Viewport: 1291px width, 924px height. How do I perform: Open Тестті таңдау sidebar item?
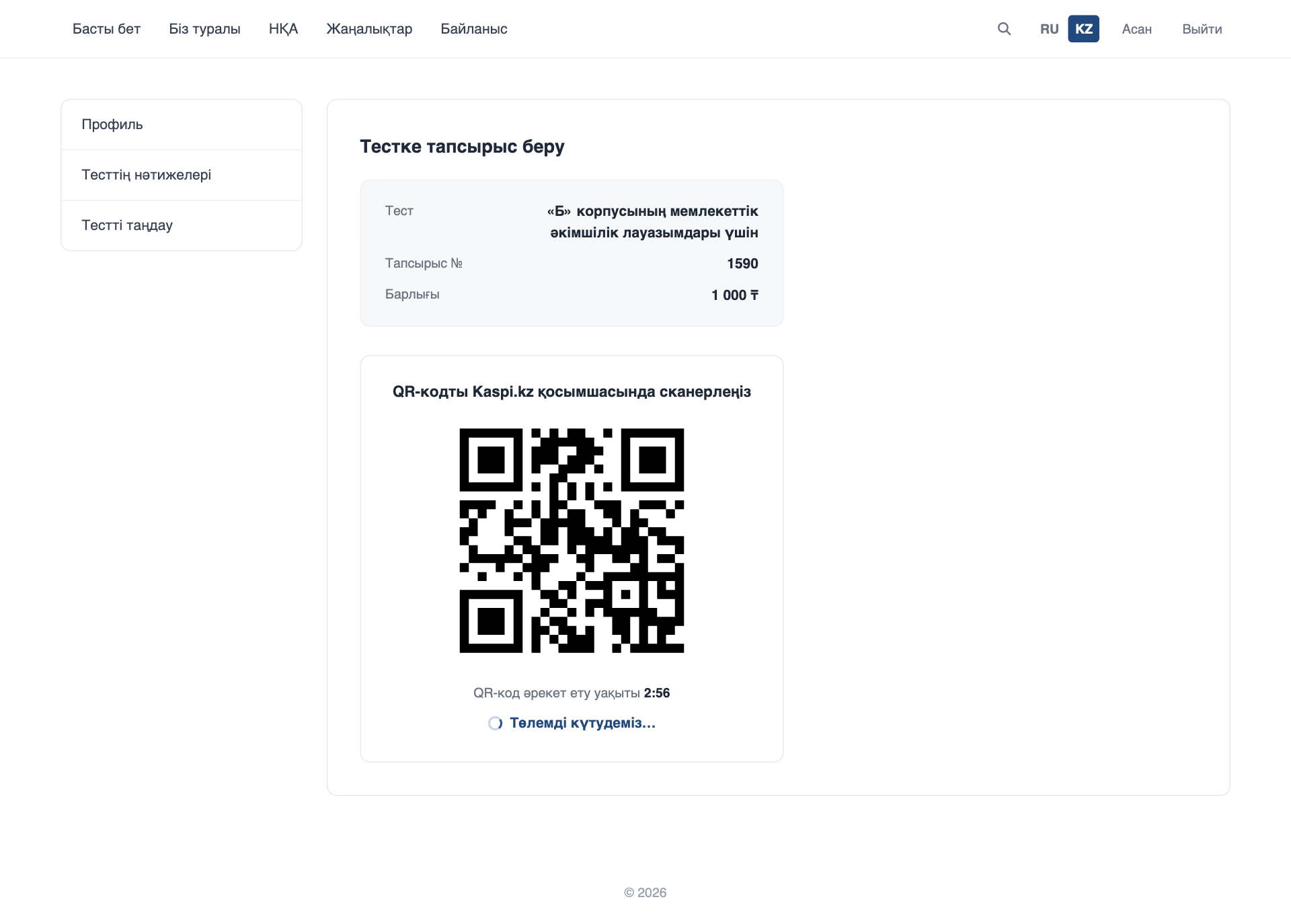click(182, 225)
